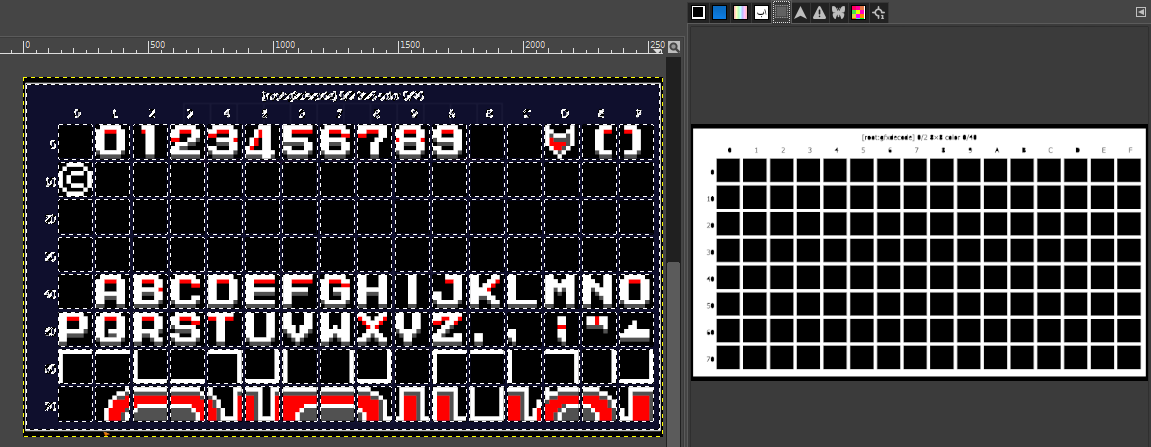The height and width of the screenshot is (447, 1151).
Task: Click the copyright symbol tile on the canvas
Action: click(76, 178)
